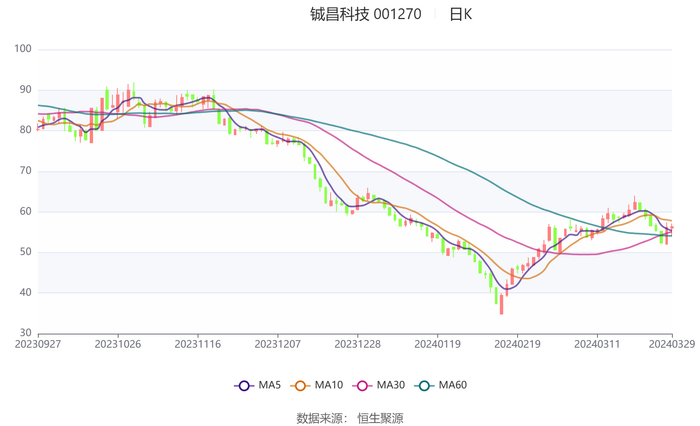Click the 100 y-axis price label
The height and width of the screenshot is (426, 700).
(x=23, y=49)
